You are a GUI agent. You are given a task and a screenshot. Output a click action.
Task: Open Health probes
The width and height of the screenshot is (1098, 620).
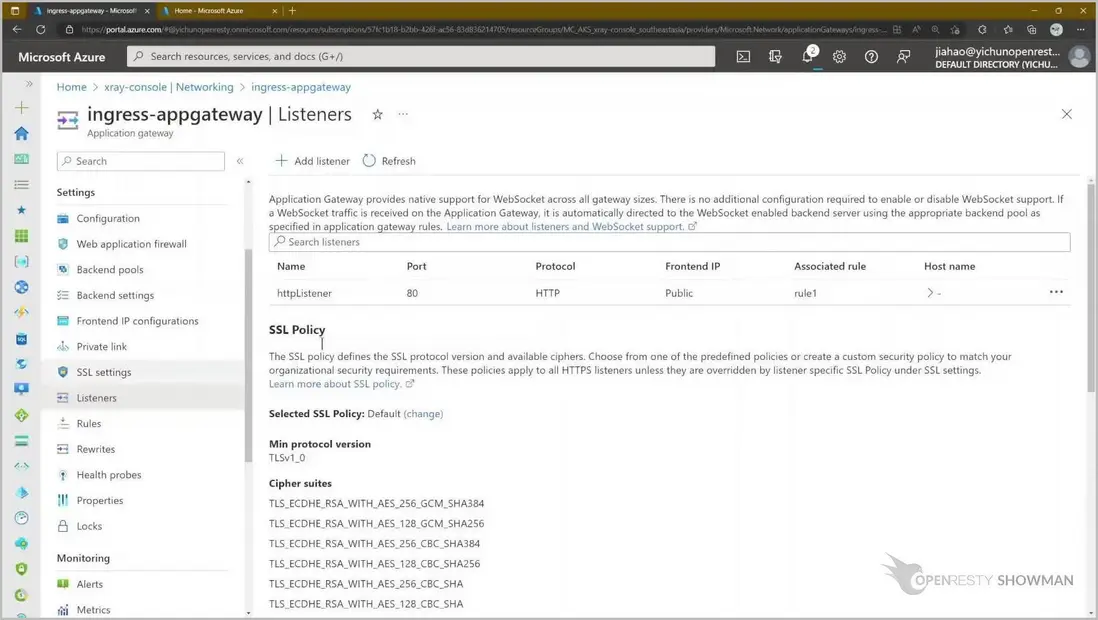[109, 475]
